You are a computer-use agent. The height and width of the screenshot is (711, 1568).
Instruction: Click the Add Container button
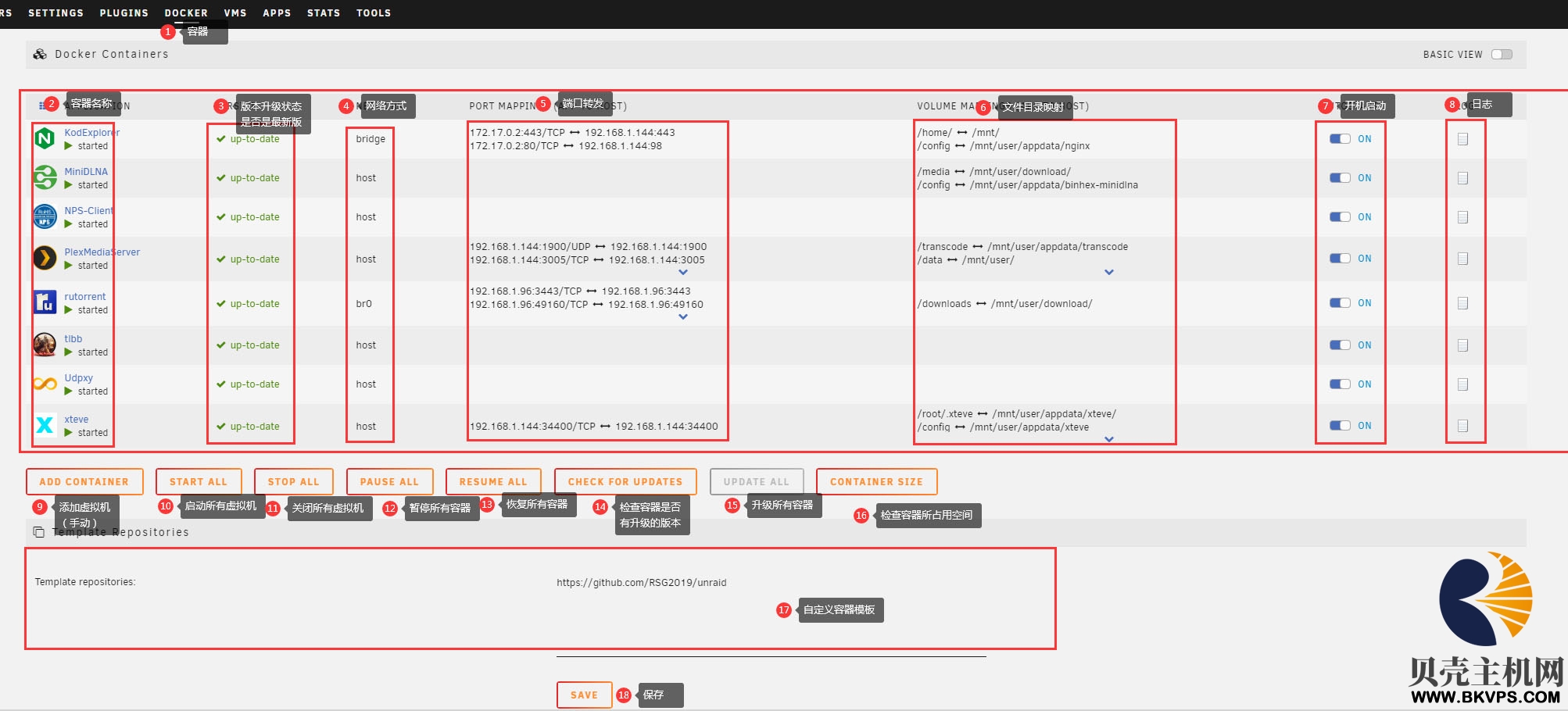[84, 482]
